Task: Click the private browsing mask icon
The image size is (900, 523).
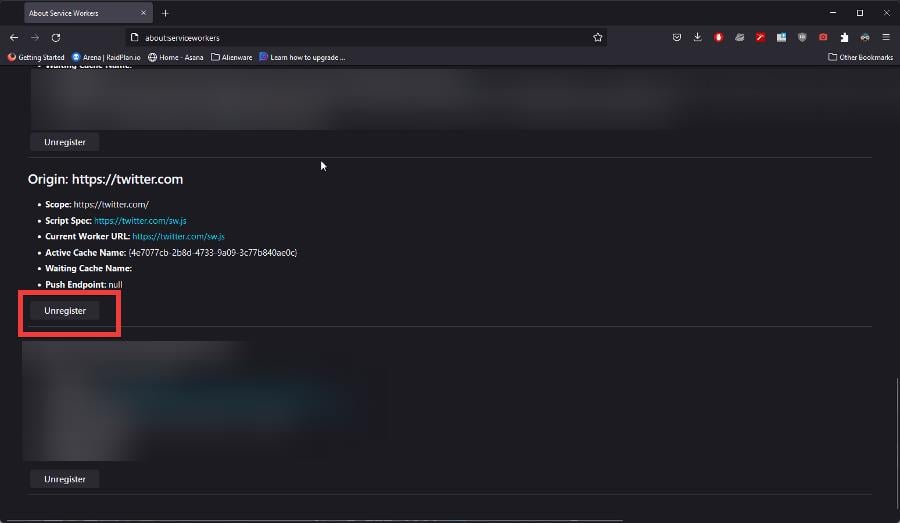Action: (865, 37)
